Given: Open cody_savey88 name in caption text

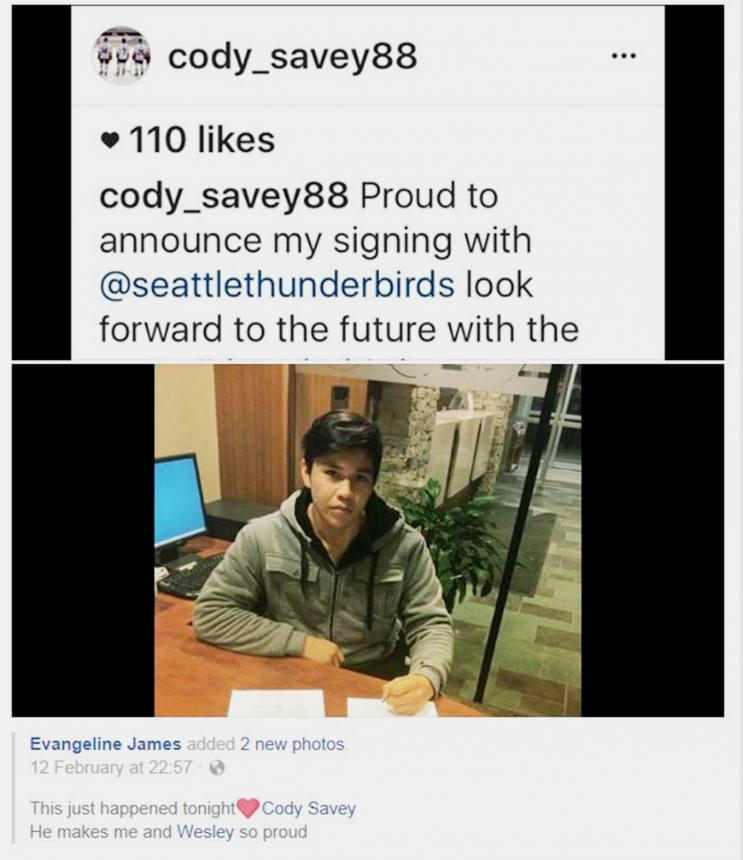Looking at the screenshot, I should click(x=223, y=197).
